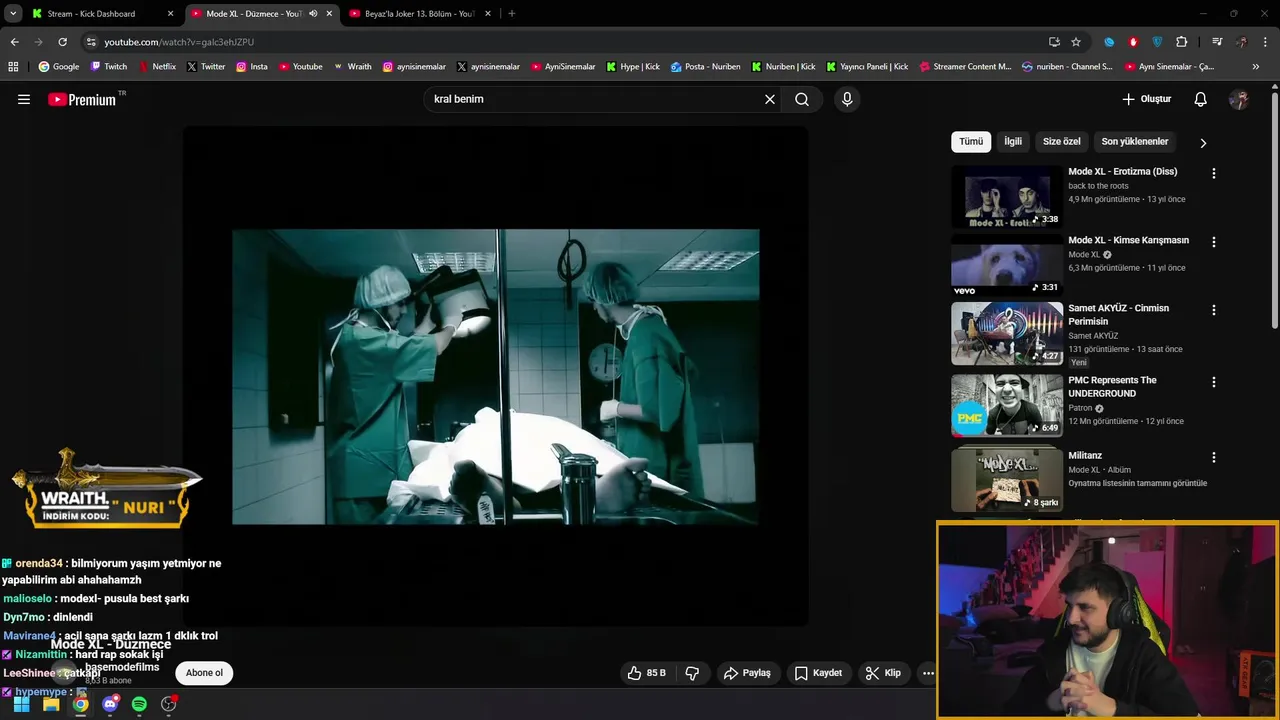Select the İlgili filter chip

pos(1013,142)
